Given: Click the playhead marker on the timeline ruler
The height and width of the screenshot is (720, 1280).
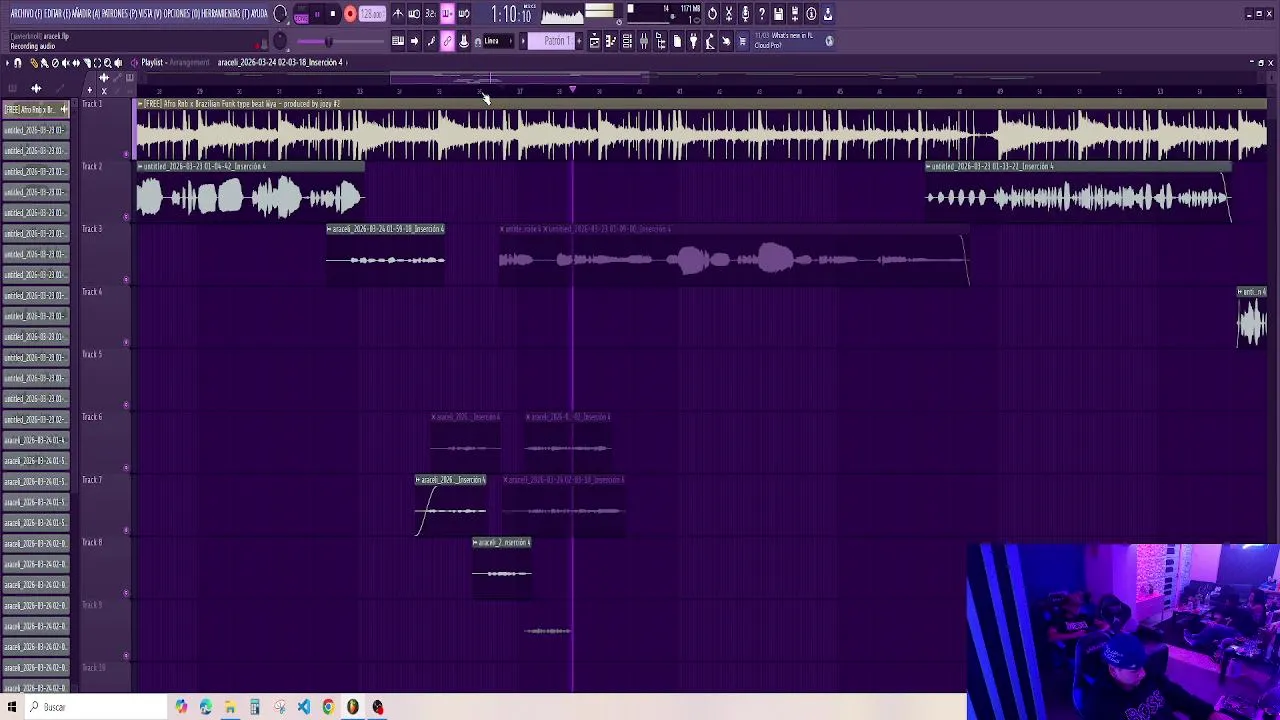Looking at the screenshot, I should (x=572, y=90).
